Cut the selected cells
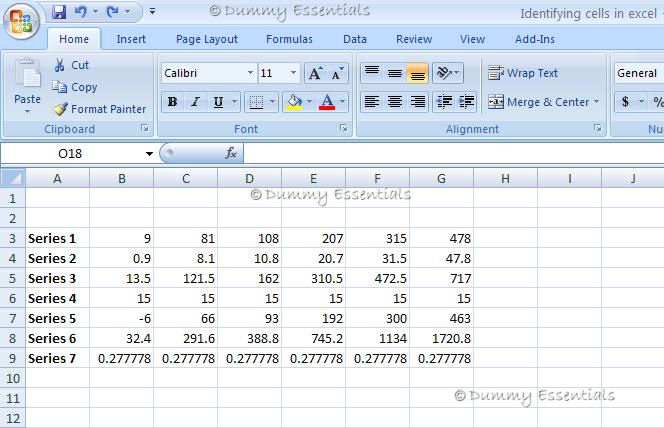 click(71, 65)
